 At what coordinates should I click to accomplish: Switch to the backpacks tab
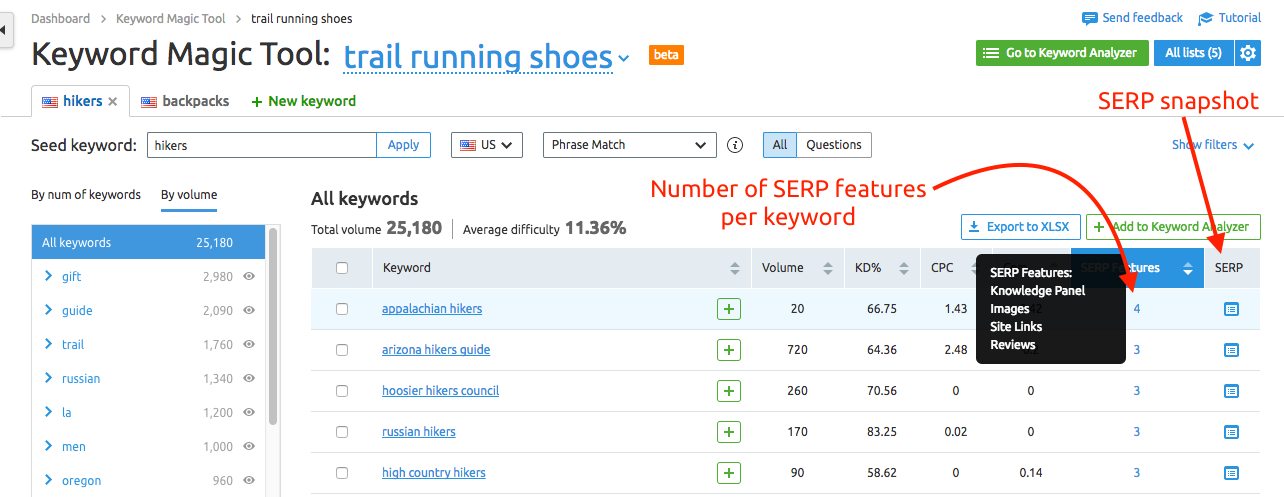click(x=185, y=101)
